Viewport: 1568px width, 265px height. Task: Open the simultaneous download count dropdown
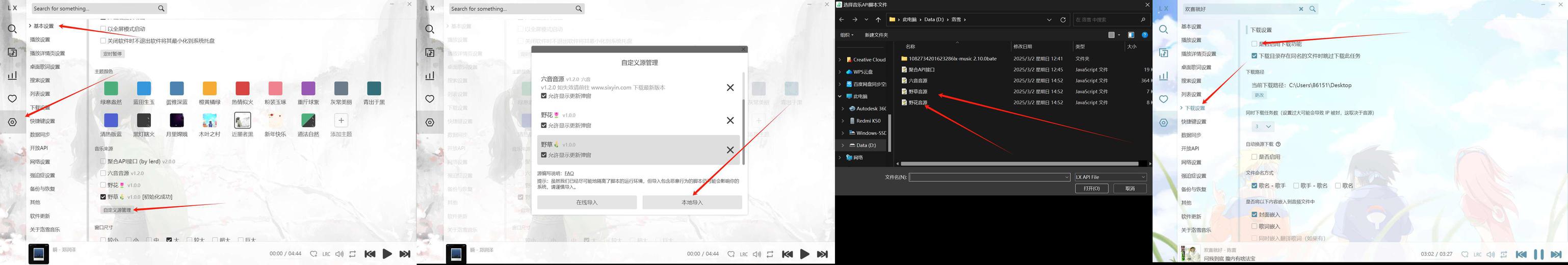(1263, 127)
